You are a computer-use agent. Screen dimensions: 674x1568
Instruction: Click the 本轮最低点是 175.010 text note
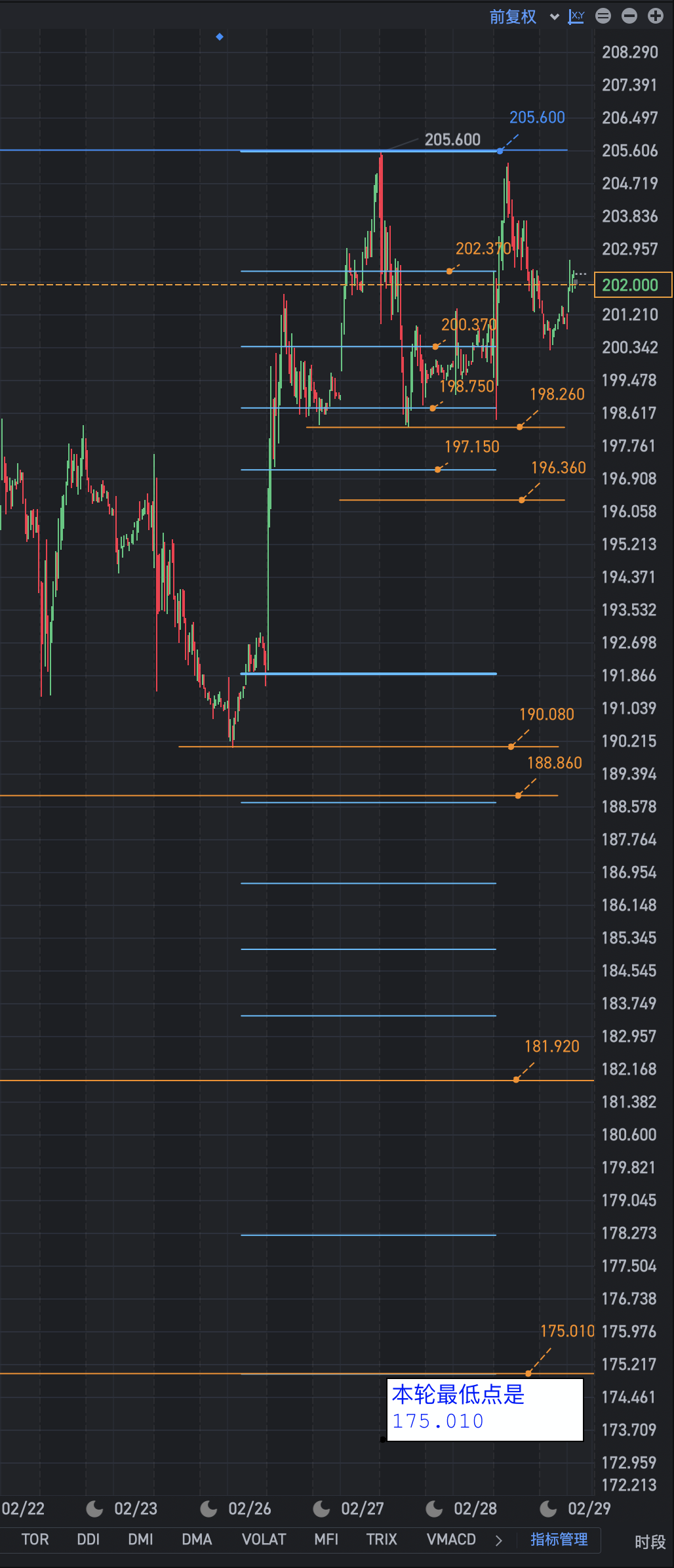coord(485,1410)
